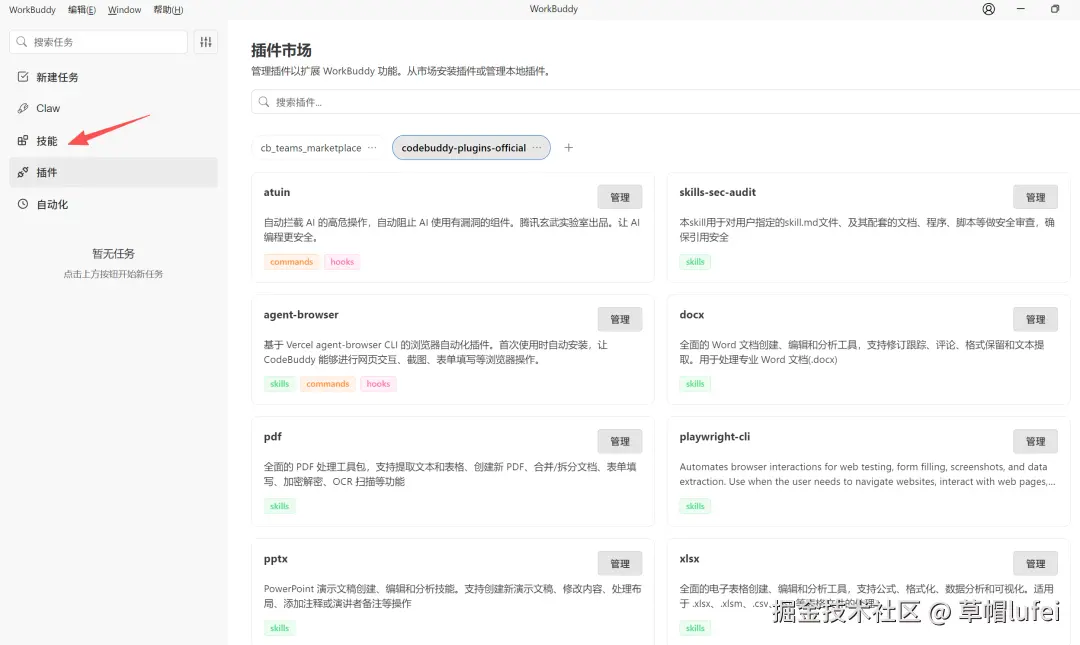
Task: Click the 暂无任务 empty state text
Action: (114, 254)
